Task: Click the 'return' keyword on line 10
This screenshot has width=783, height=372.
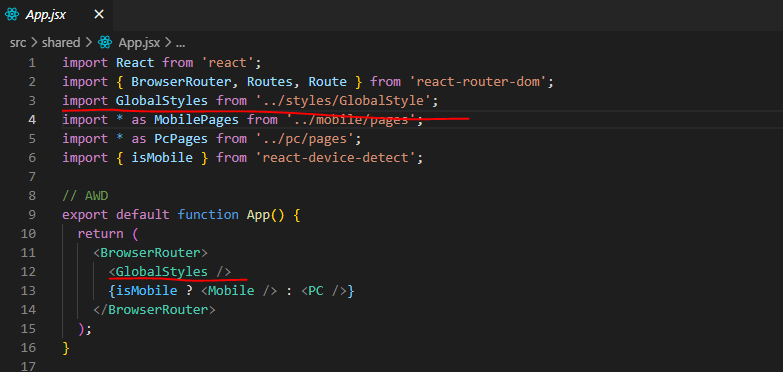Action: pos(100,234)
